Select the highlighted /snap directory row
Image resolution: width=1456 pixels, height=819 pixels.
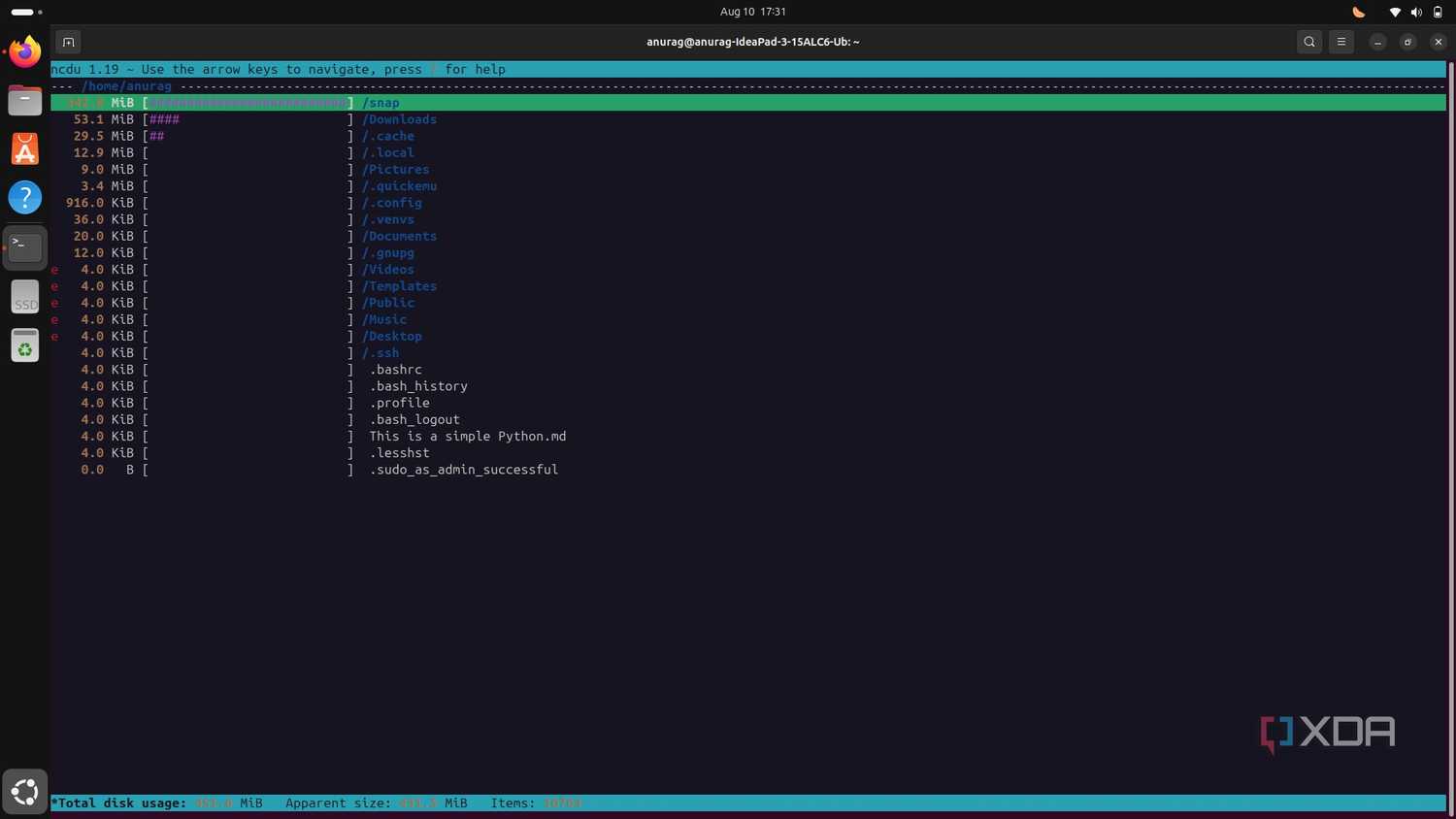click(x=748, y=103)
